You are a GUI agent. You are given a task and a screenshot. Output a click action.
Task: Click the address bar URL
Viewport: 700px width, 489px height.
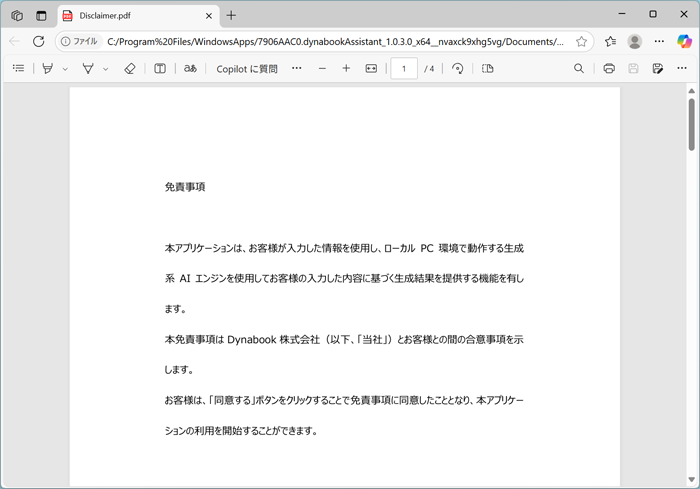coord(335,42)
